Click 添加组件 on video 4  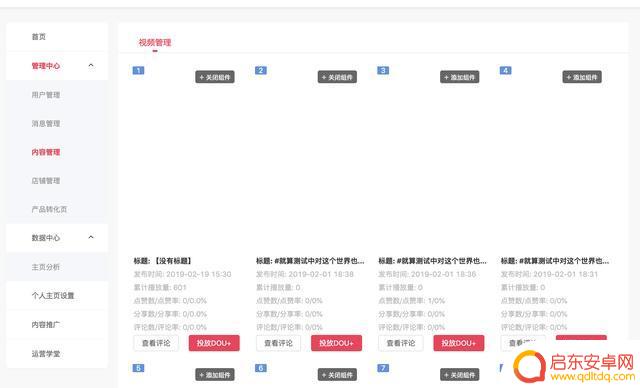pos(582,77)
